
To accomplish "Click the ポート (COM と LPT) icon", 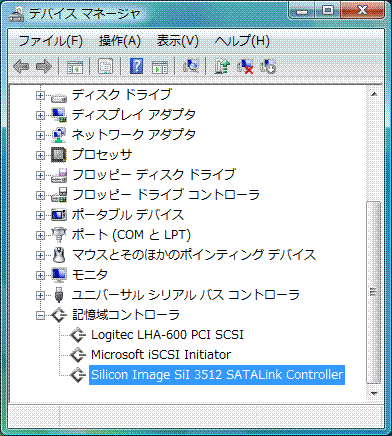I will (x=59, y=235).
